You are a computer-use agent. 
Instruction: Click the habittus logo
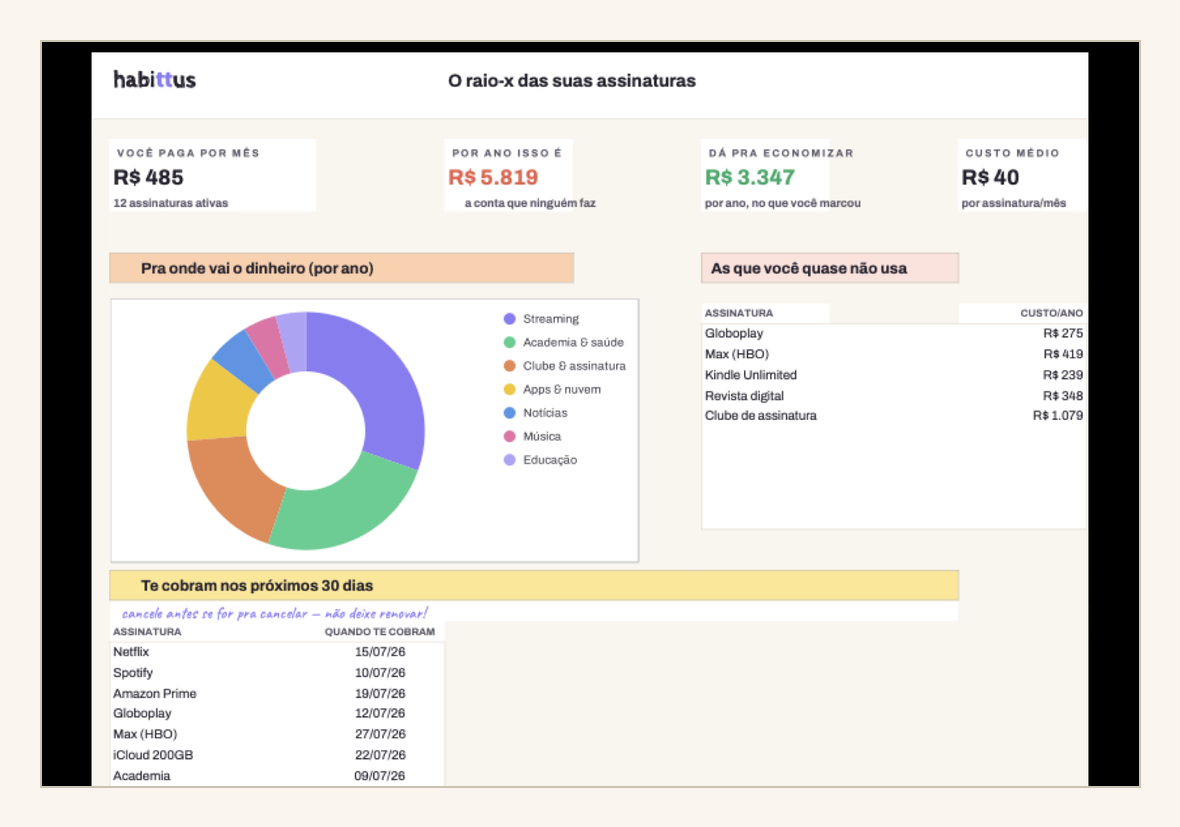point(154,80)
